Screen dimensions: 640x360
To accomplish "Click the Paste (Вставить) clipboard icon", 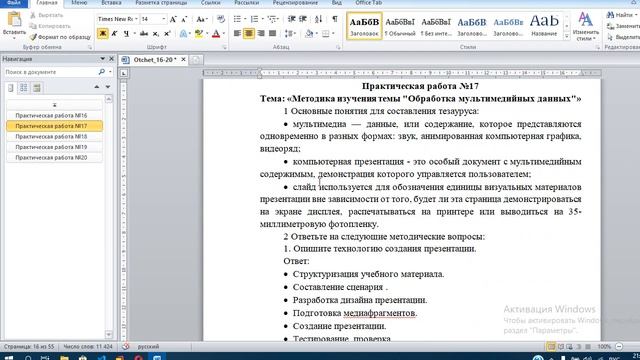I will (14, 19).
